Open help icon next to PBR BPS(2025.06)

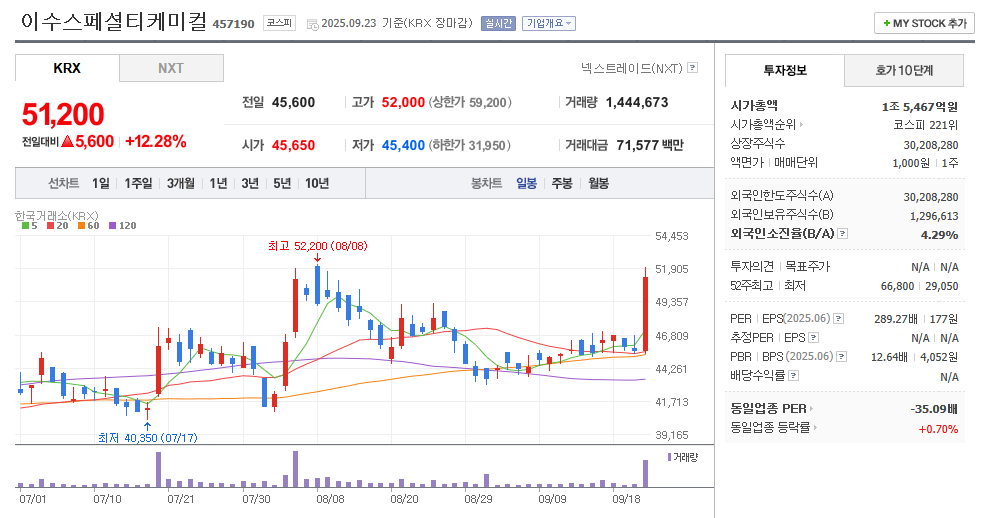click(842, 357)
